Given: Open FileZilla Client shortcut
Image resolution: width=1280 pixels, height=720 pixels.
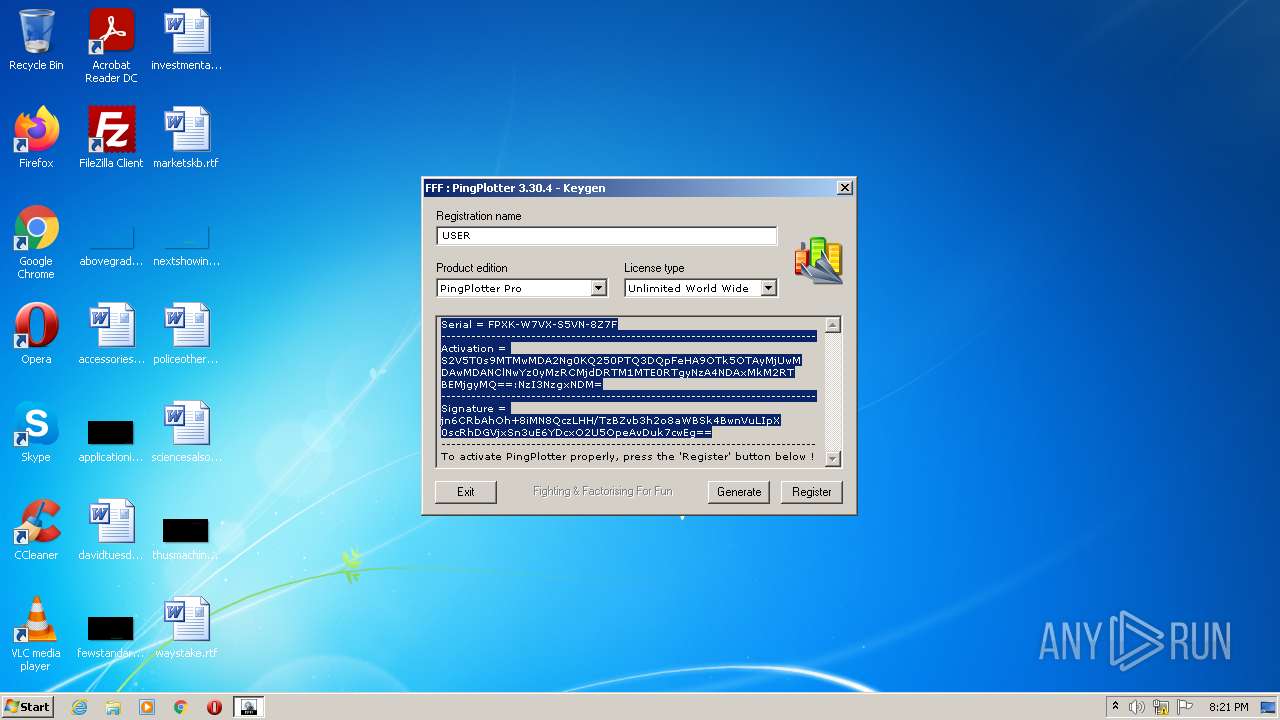Looking at the screenshot, I should point(111,138).
